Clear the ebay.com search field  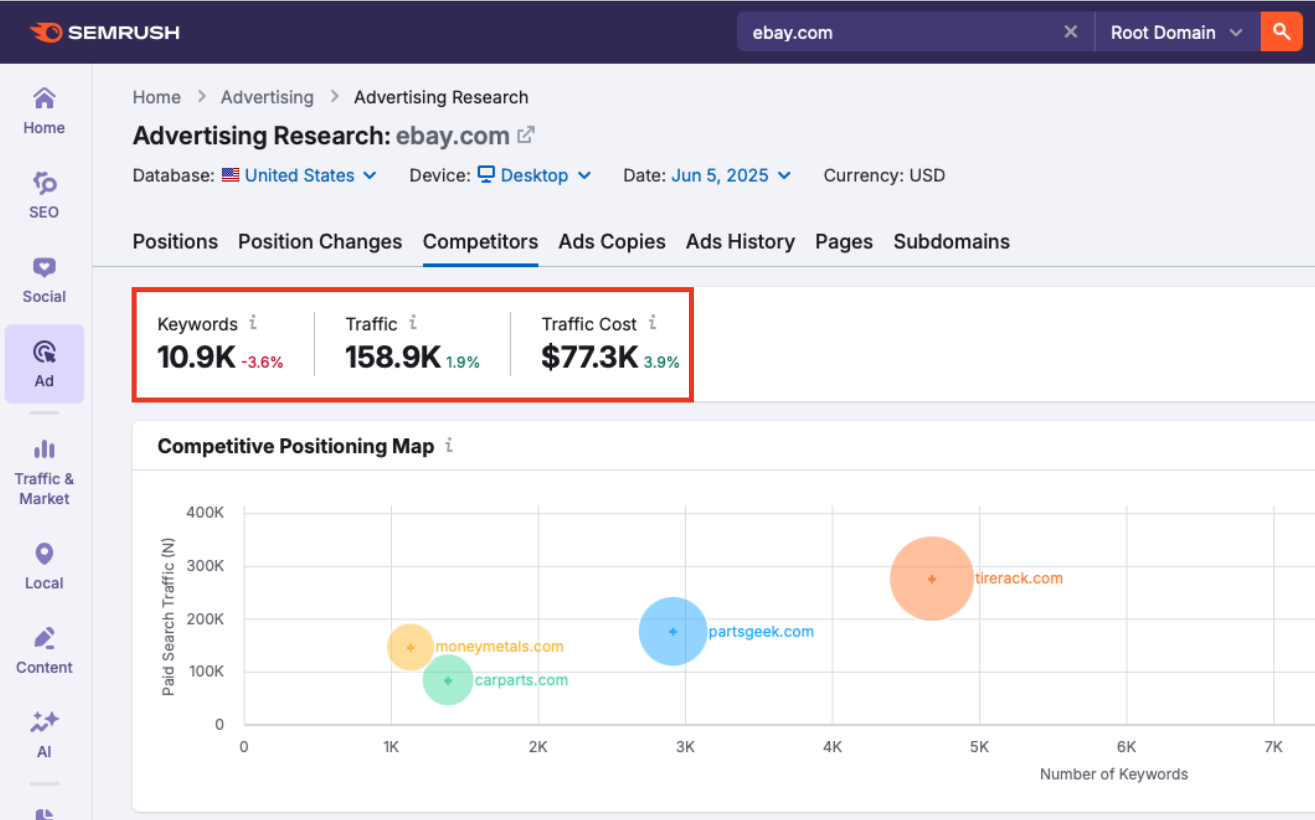[x=1070, y=31]
